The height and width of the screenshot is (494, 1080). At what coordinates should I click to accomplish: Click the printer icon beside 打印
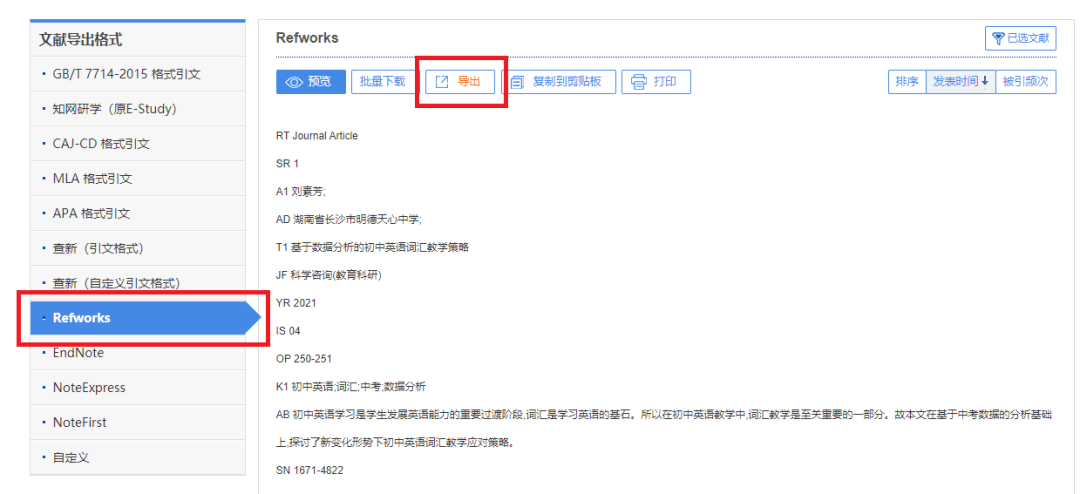tap(639, 82)
